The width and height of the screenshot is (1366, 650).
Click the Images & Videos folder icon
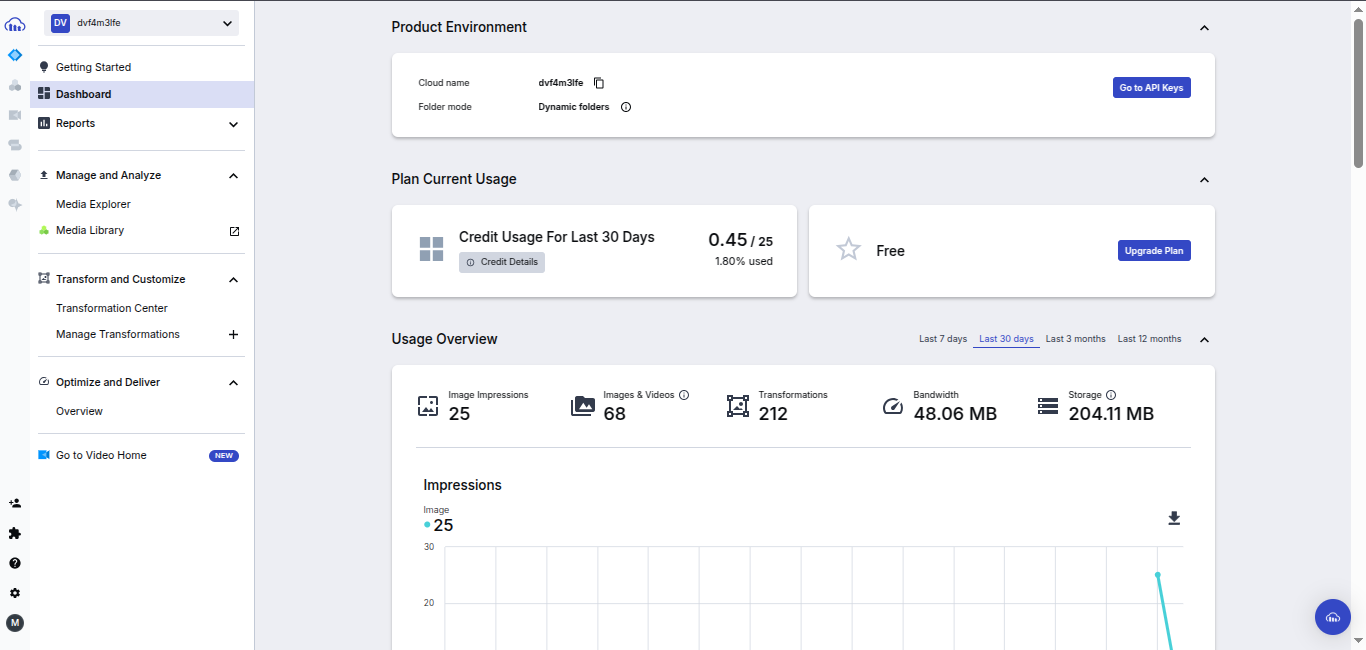click(583, 406)
